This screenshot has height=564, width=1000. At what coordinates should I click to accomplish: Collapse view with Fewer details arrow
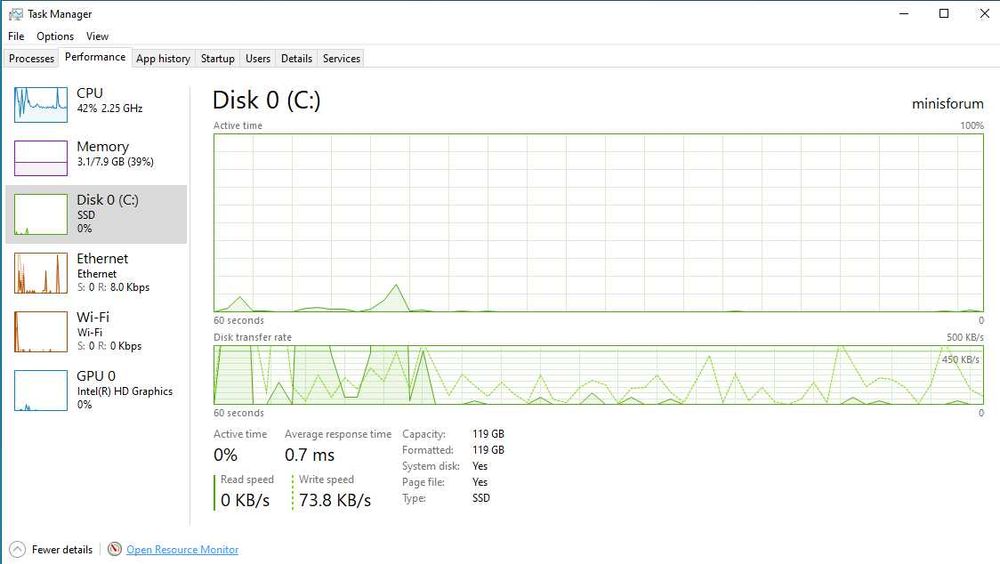[x=17, y=549]
